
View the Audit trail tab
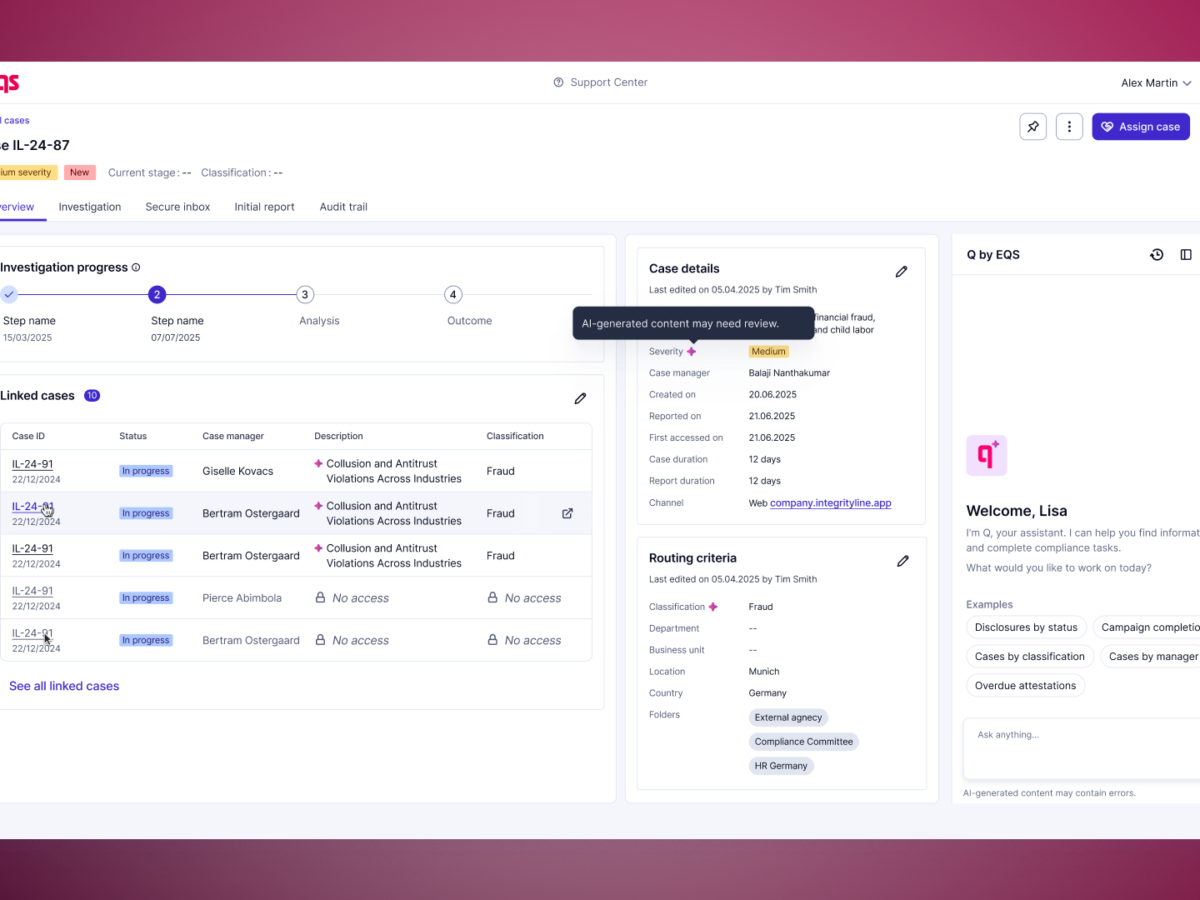click(344, 207)
